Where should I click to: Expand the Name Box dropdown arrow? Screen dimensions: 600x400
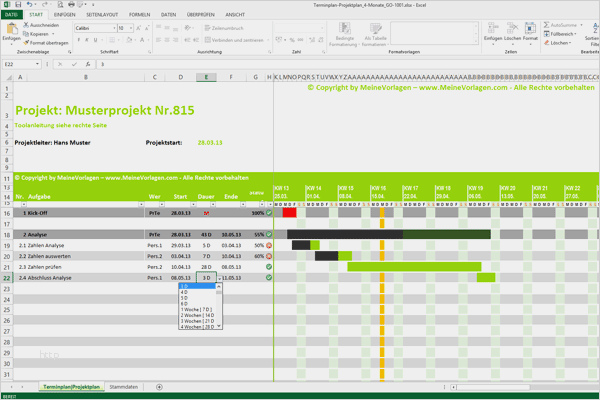[37, 64]
